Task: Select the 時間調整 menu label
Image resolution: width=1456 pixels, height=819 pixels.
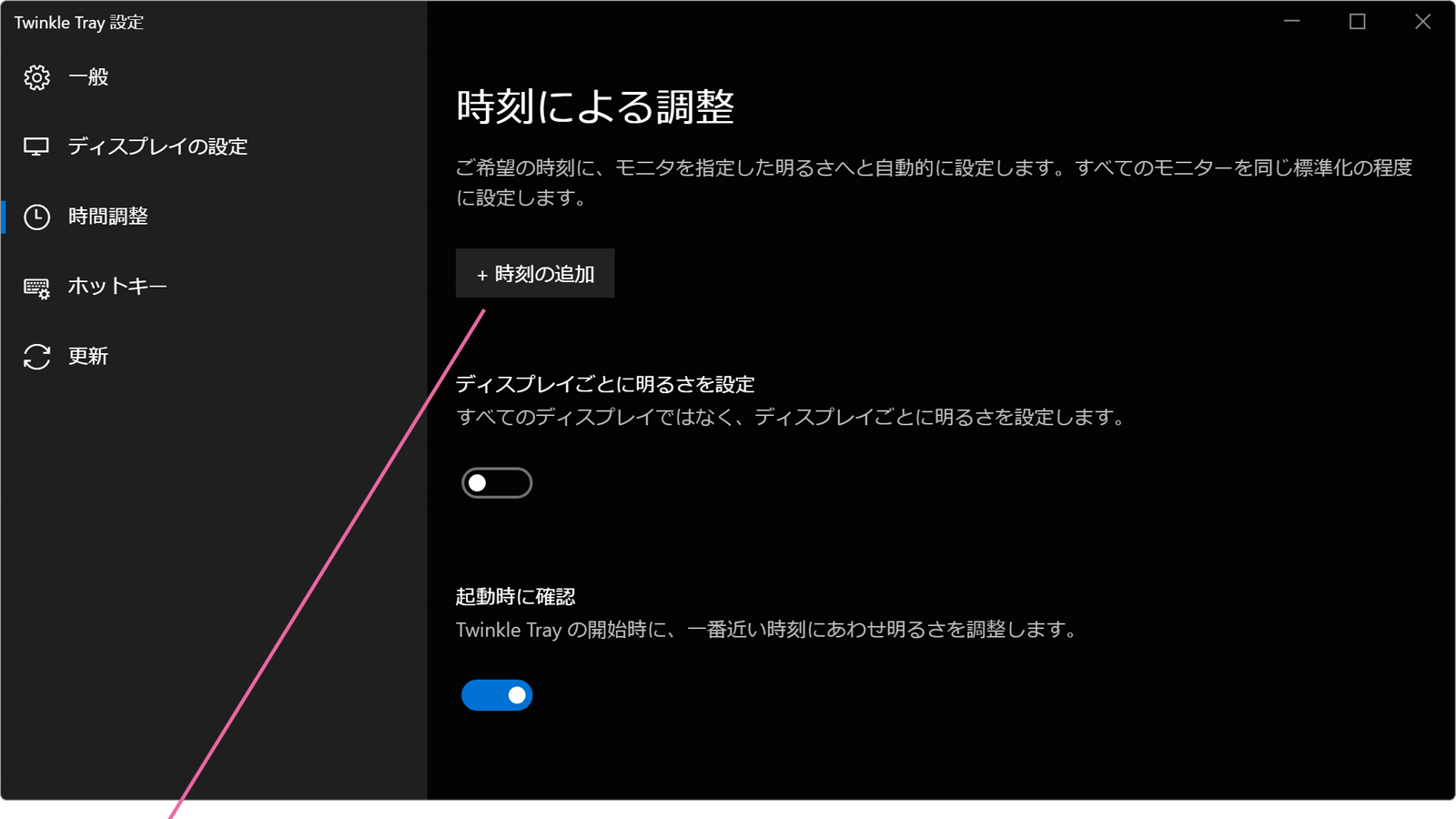Action: click(108, 217)
